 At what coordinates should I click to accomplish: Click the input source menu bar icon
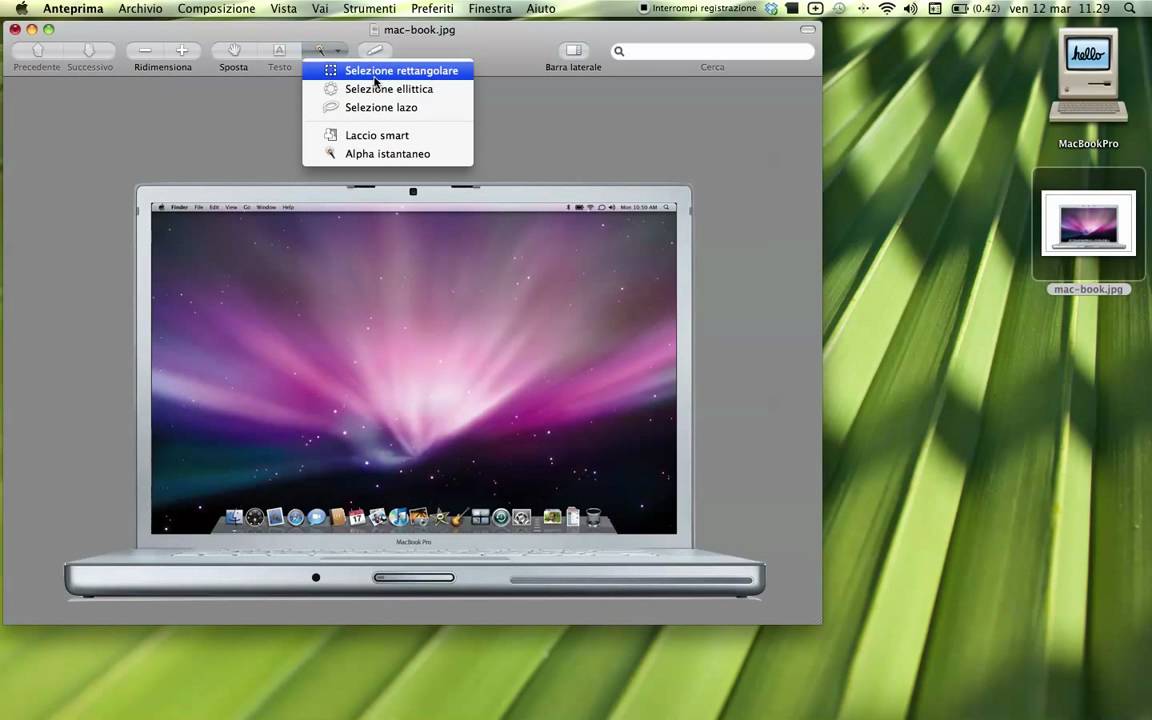(x=935, y=9)
